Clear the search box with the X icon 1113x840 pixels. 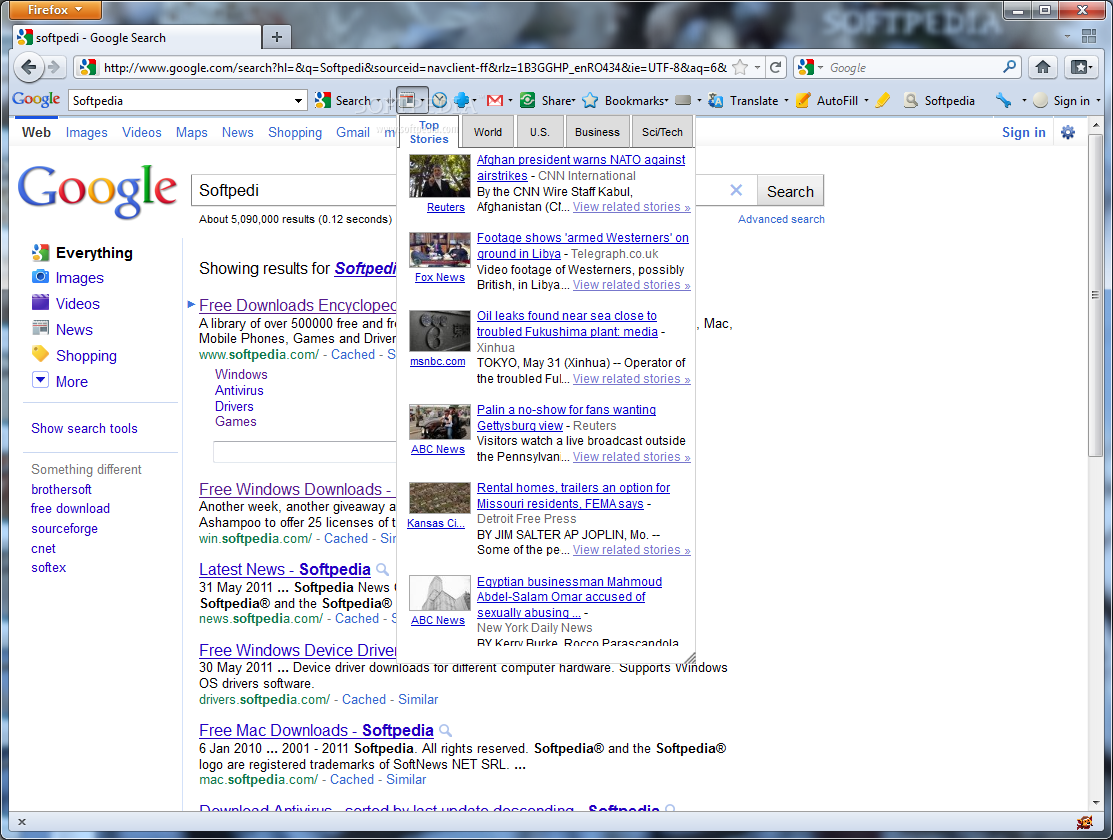(736, 190)
